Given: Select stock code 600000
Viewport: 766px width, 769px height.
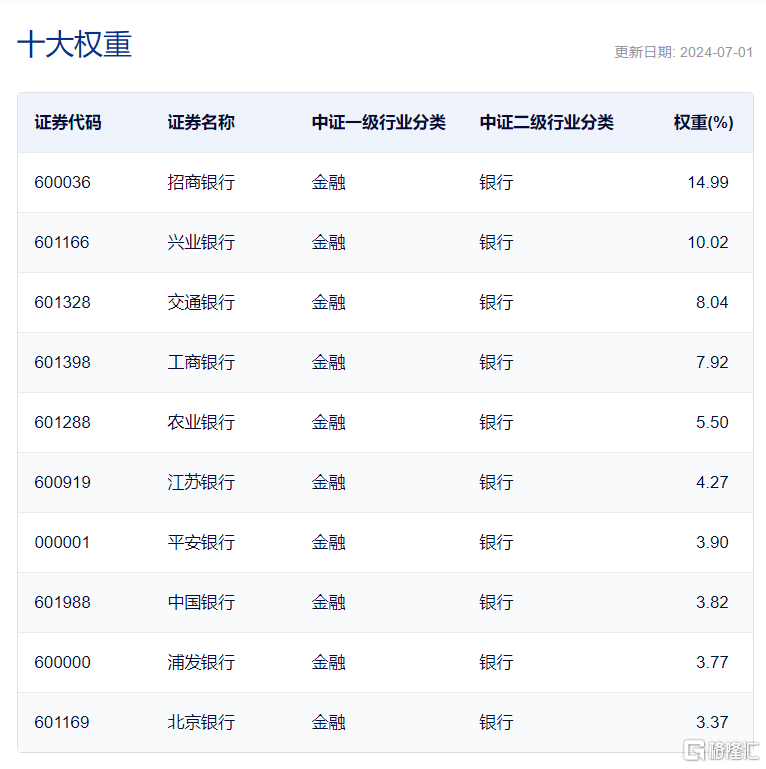Looking at the screenshot, I should (63, 663).
